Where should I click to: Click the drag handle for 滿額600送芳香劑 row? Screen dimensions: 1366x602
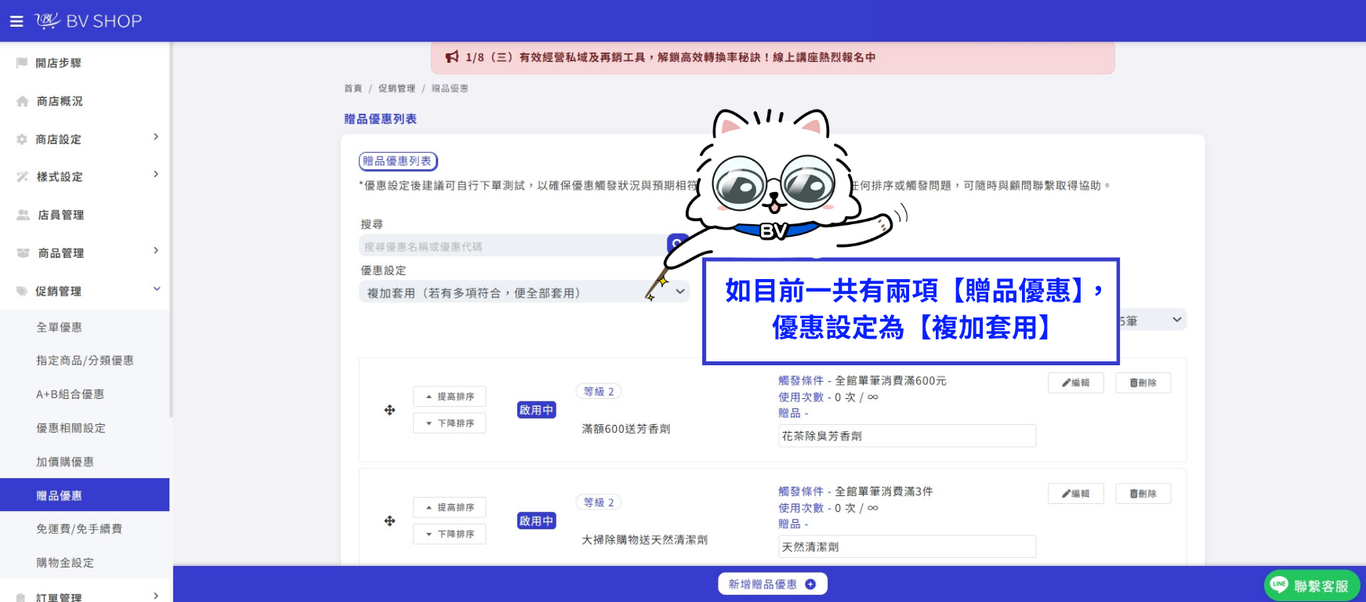(390, 410)
